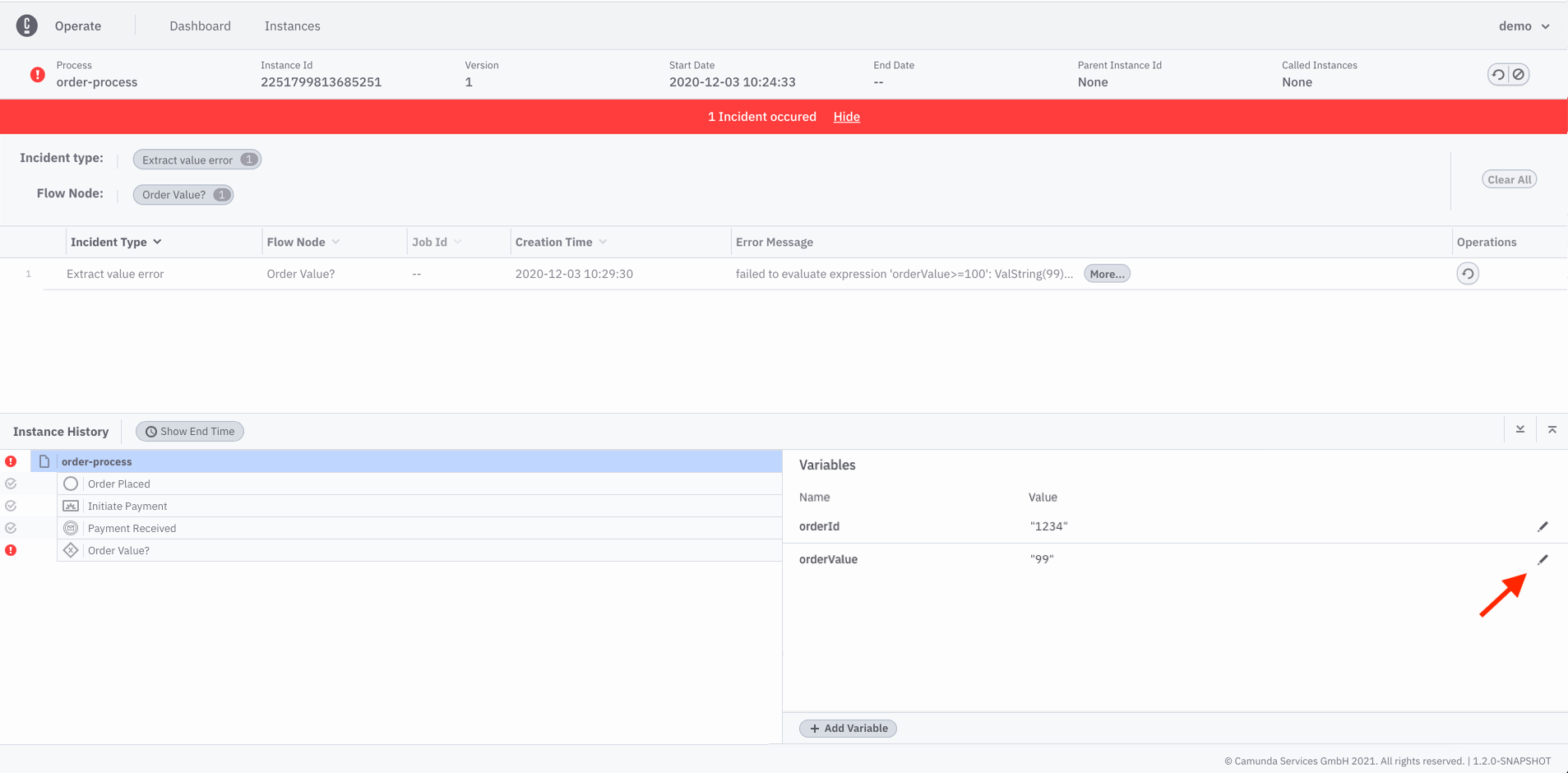Collapse the Instance History panel downward
The width and height of the screenshot is (1568, 773).
click(1520, 430)
